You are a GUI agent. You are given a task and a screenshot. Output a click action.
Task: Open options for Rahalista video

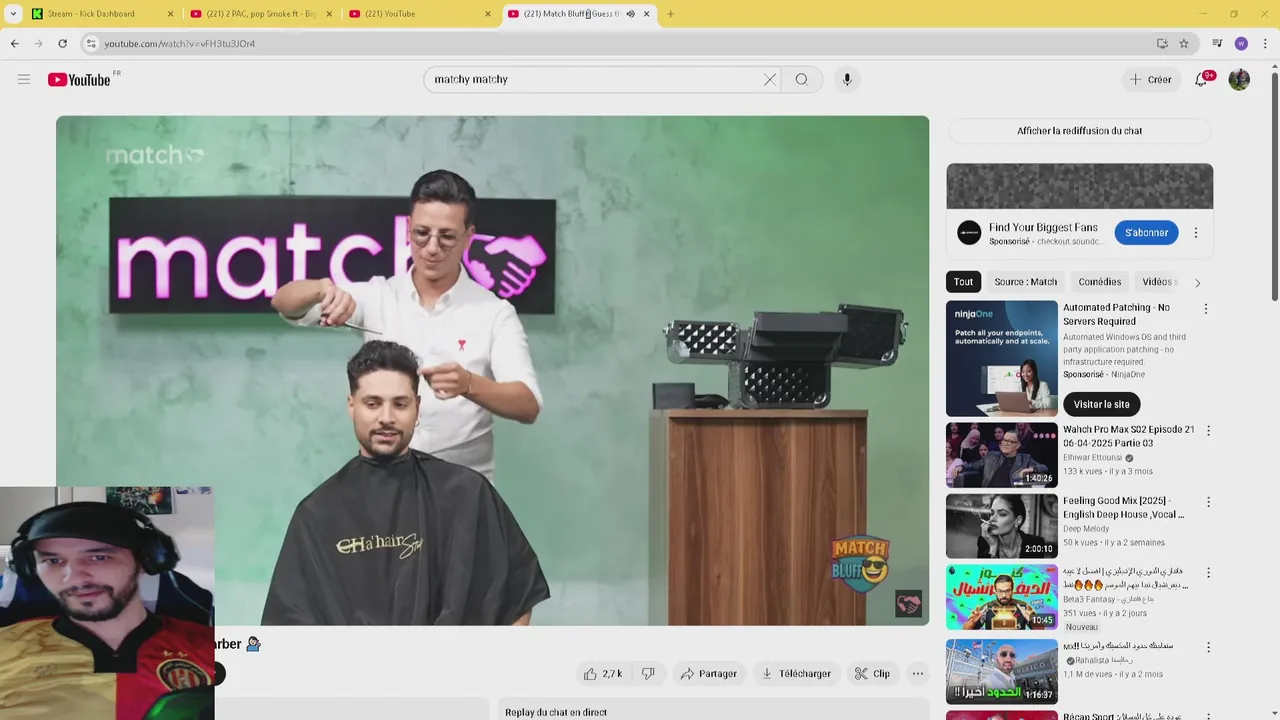pyautogui.click(x=1208, y=648)
